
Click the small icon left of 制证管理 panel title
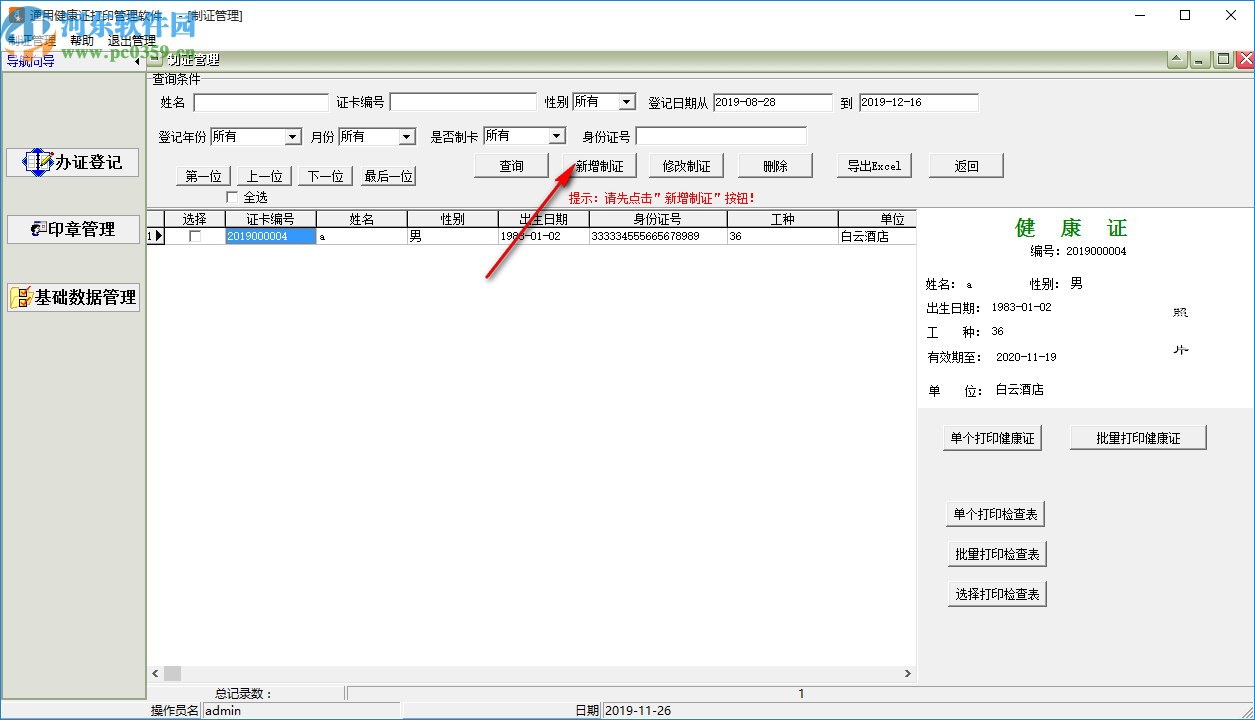coord(156,59)
